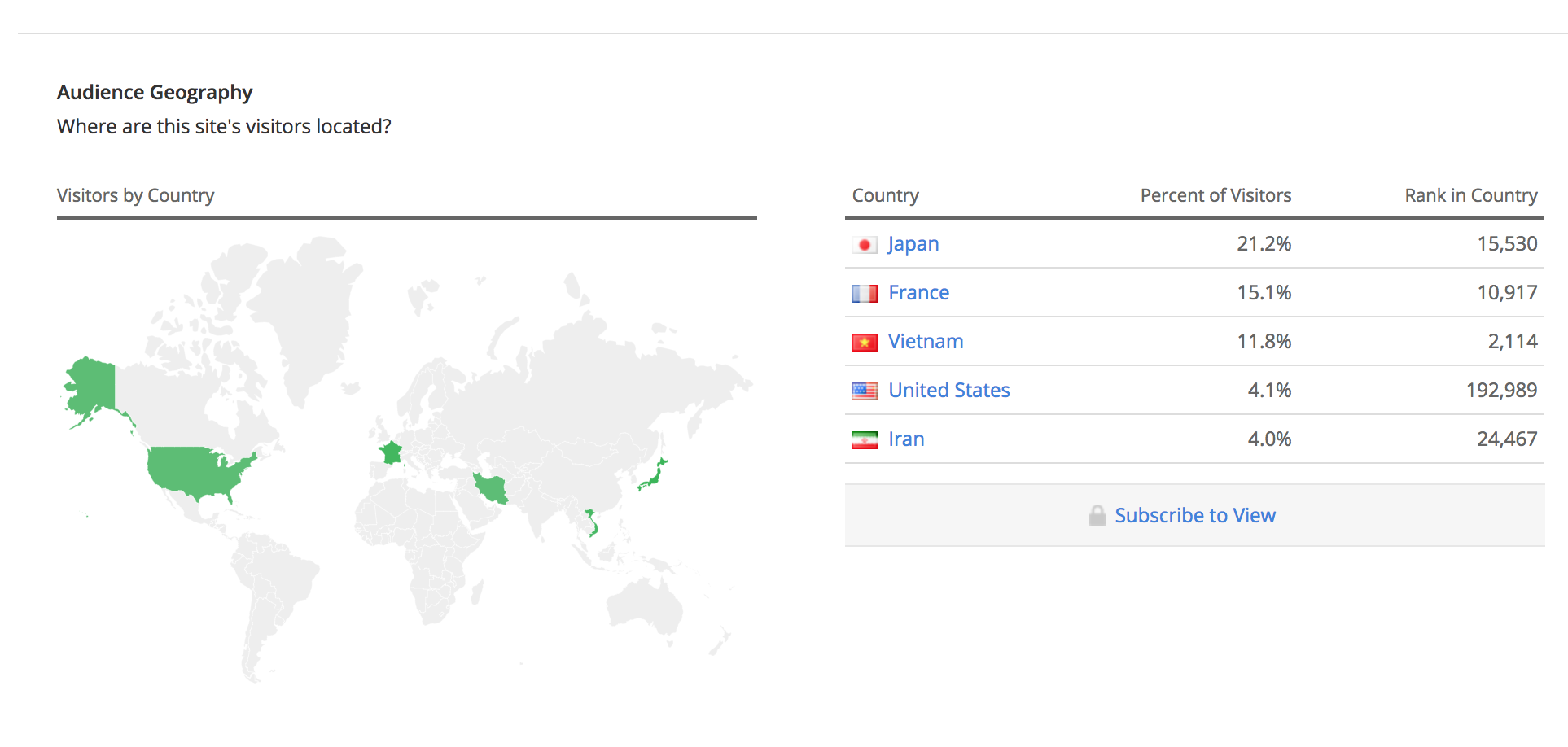1568x747 pixels.
Task: Select highlighted Vietnam on the map
Action: click(x=593, y=522)
